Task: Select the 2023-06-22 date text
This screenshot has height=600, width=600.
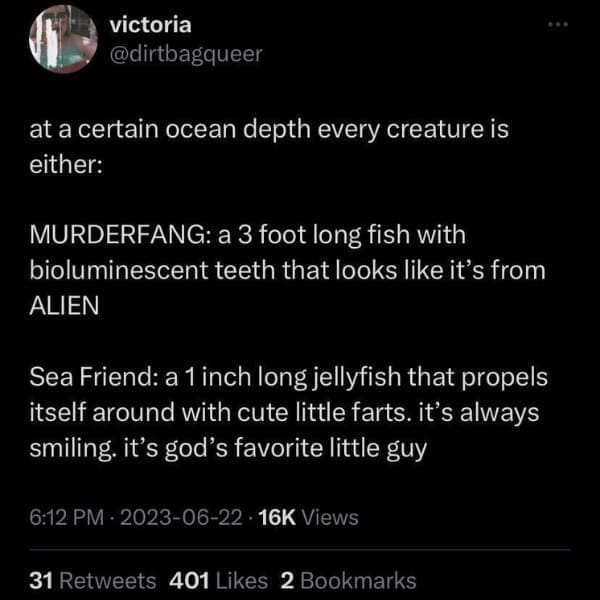Action: click(x=187, y=517)
